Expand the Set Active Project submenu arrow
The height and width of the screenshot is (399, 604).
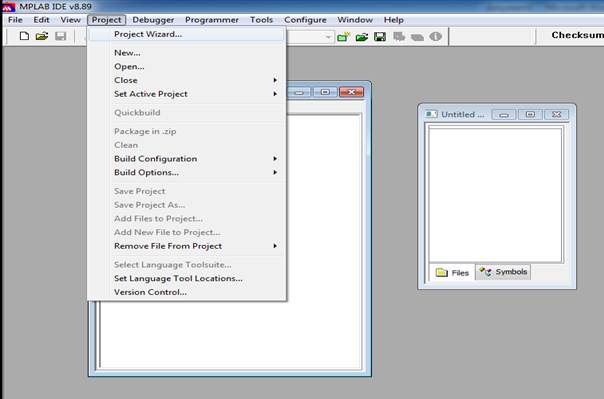275,94
